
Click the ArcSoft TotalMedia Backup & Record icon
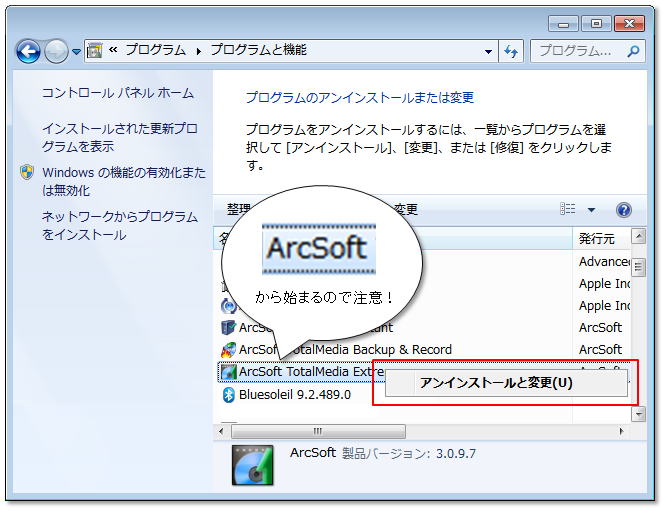(x=229, y=350)
